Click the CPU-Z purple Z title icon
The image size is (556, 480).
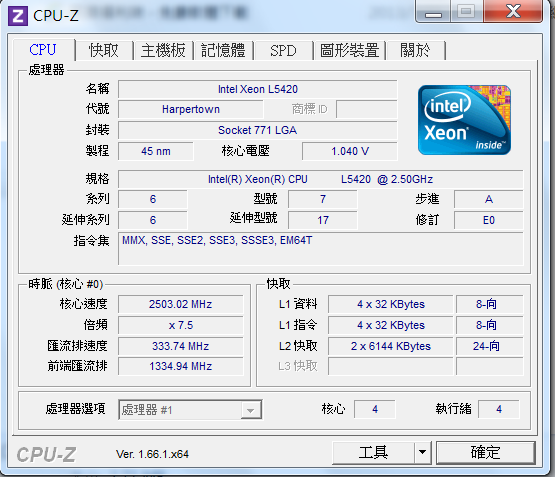pyautogui.click(x=18, y=16)
